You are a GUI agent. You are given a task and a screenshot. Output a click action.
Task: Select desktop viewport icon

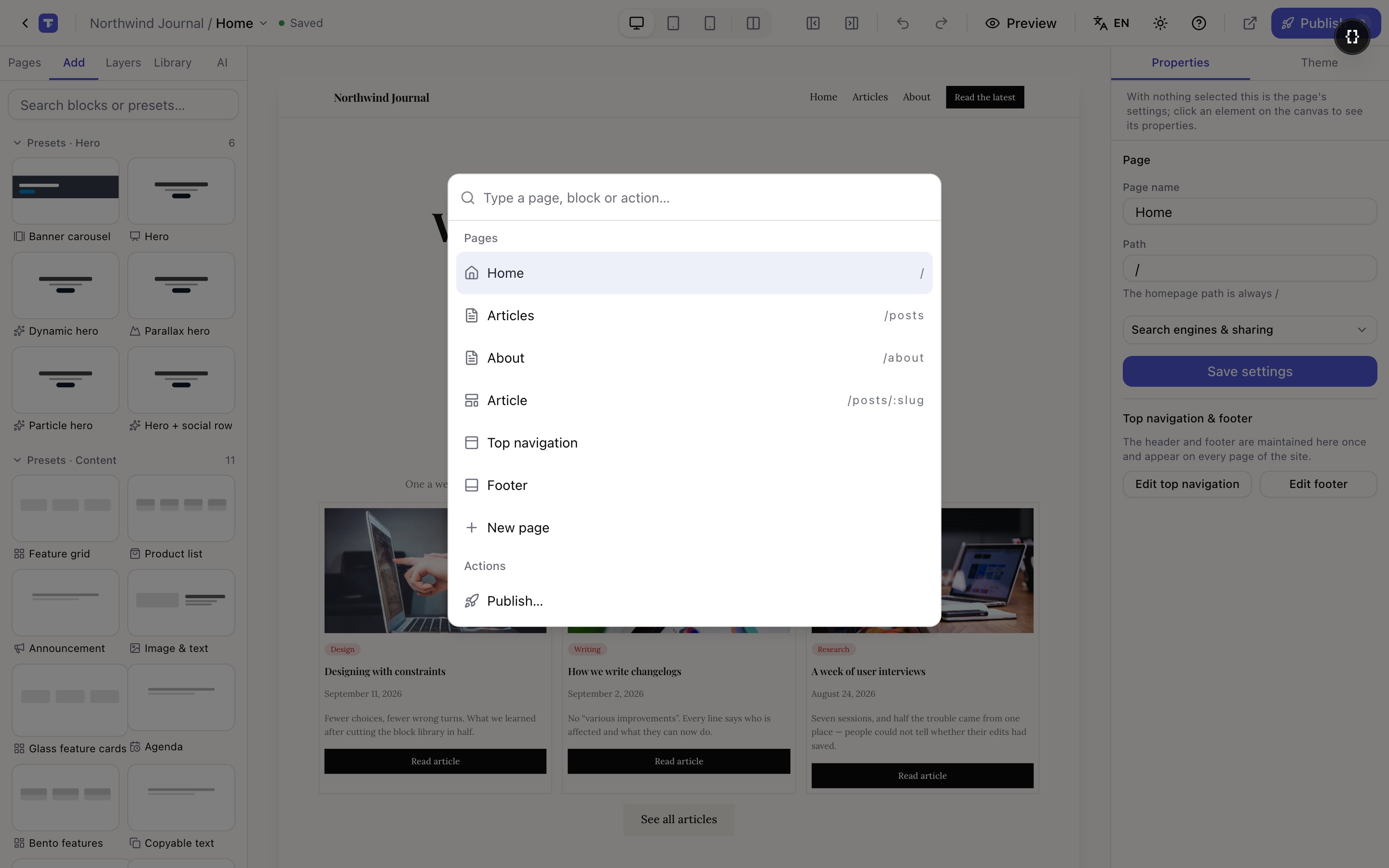click(637, 23)
